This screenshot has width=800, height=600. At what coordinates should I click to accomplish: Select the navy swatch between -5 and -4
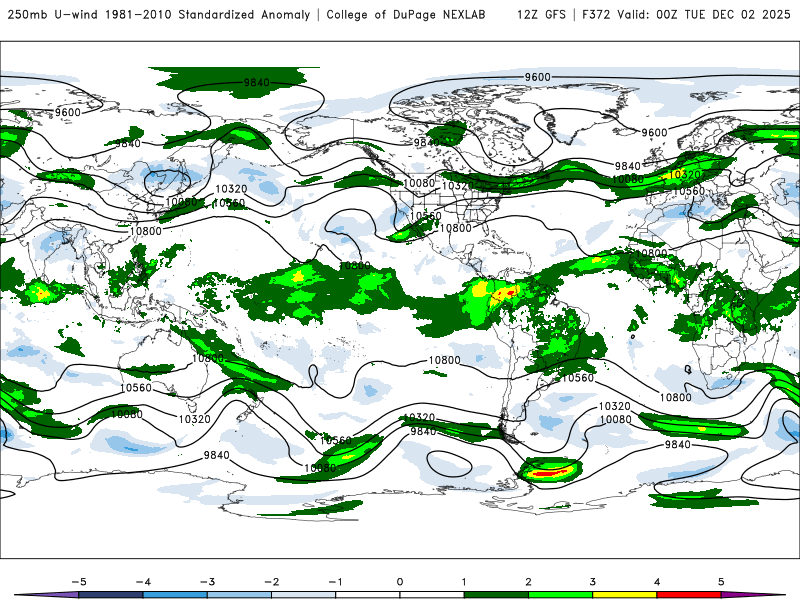click(111, 595)
